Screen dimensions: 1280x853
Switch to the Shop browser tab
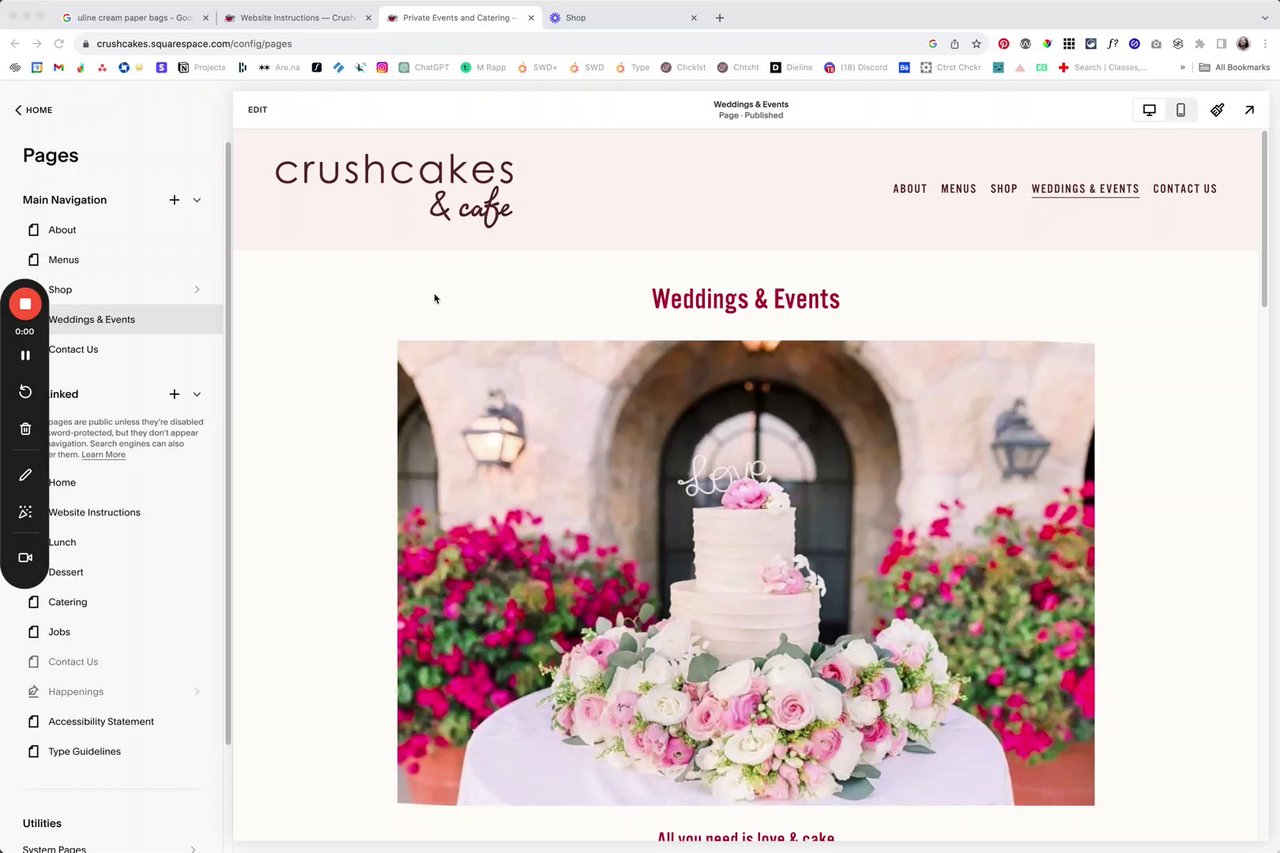point(621,17)
